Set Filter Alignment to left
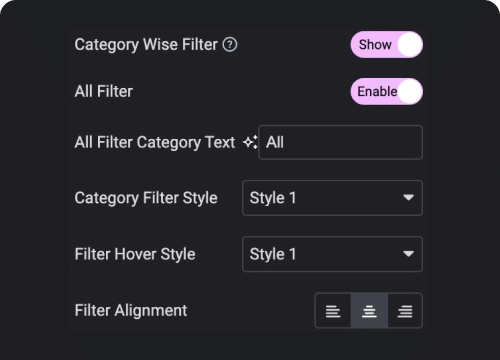This screenshot has height=360, width=500. click(x=333, y=311)
